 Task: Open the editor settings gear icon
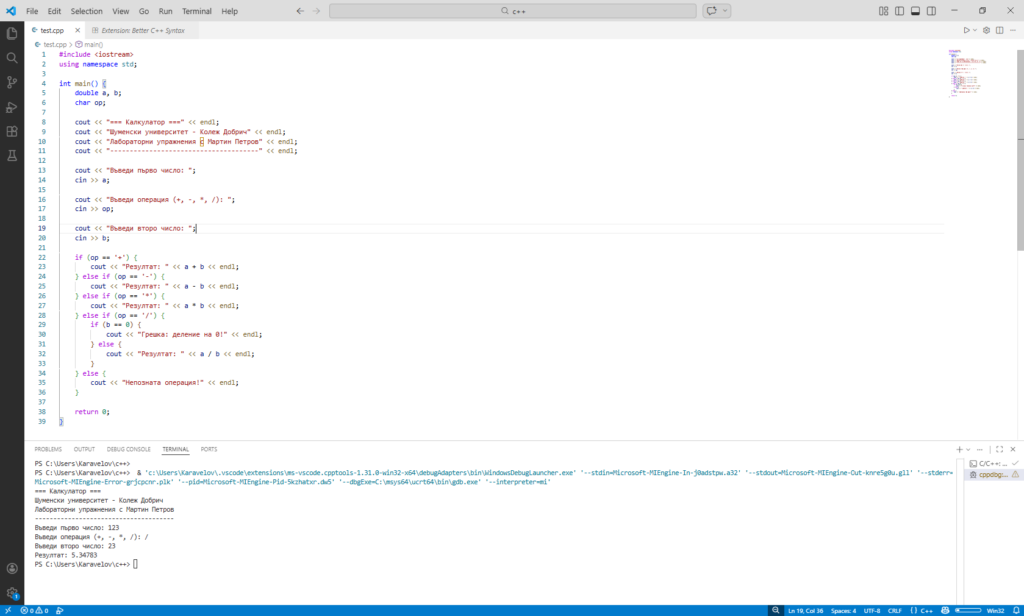pos(984,29)
